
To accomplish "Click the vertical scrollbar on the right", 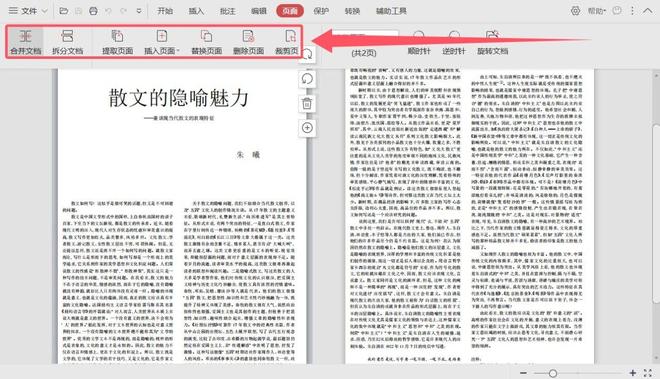I will pyautogui.click(x=656, y=213).
